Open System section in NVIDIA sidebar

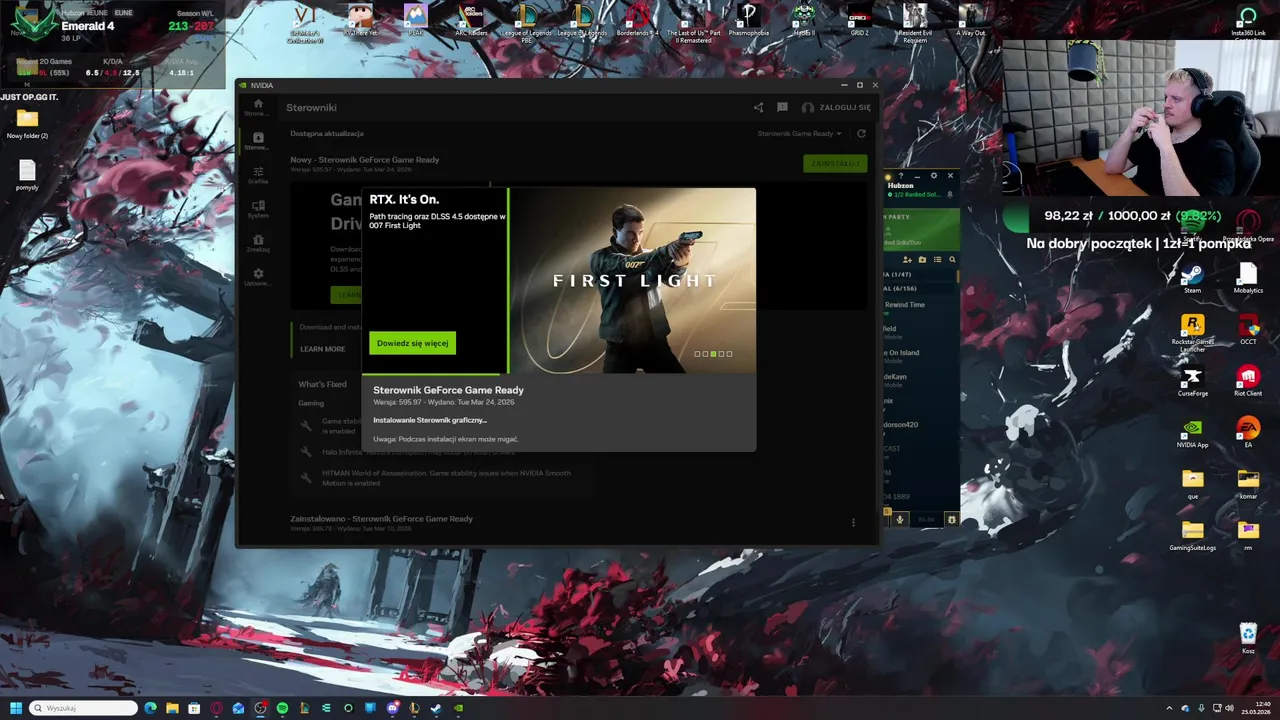pyautogui.click(x=258, y=209)
